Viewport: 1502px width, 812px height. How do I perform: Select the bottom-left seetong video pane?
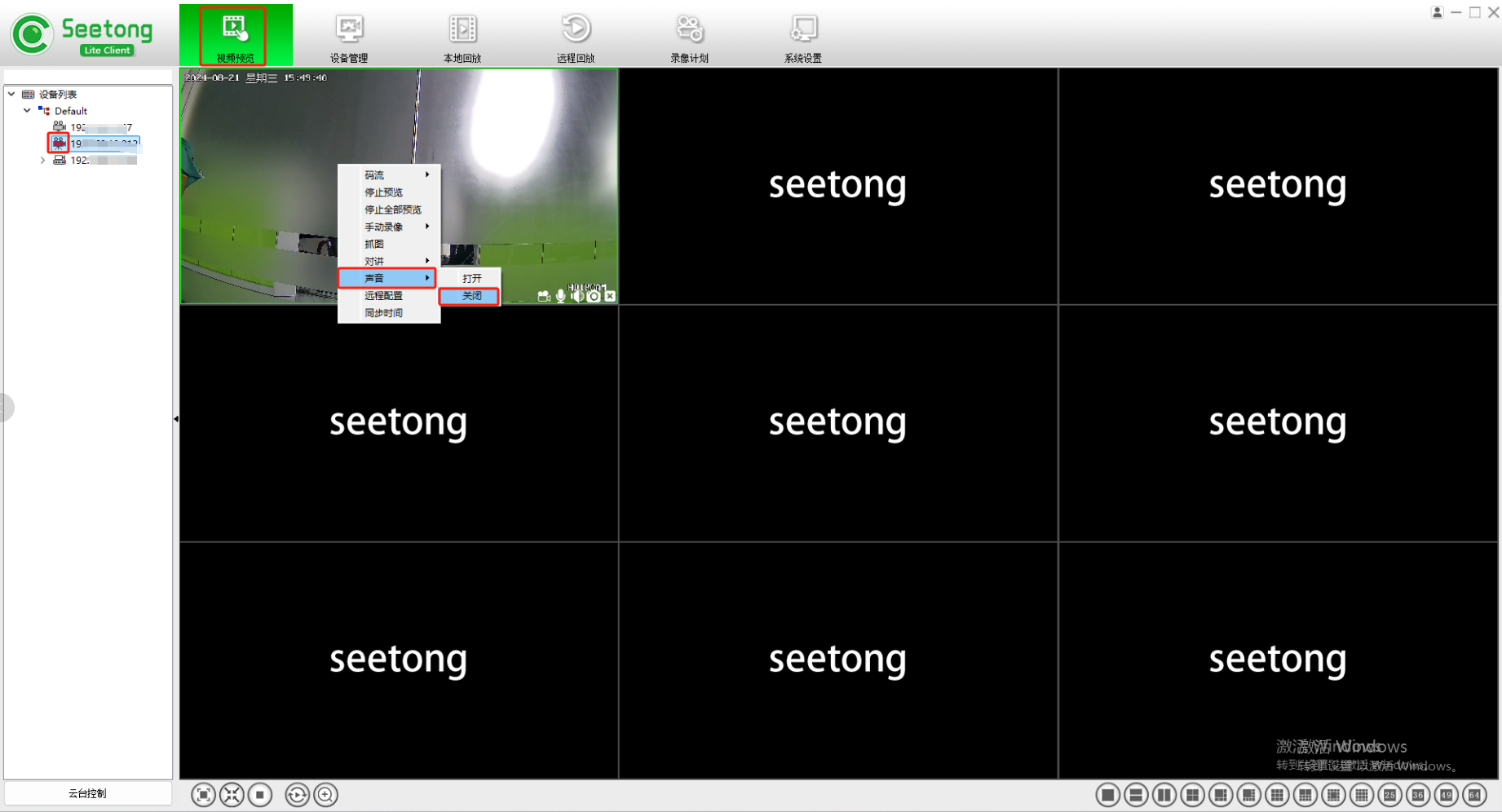pyautogui.click(x=399, y=660)
